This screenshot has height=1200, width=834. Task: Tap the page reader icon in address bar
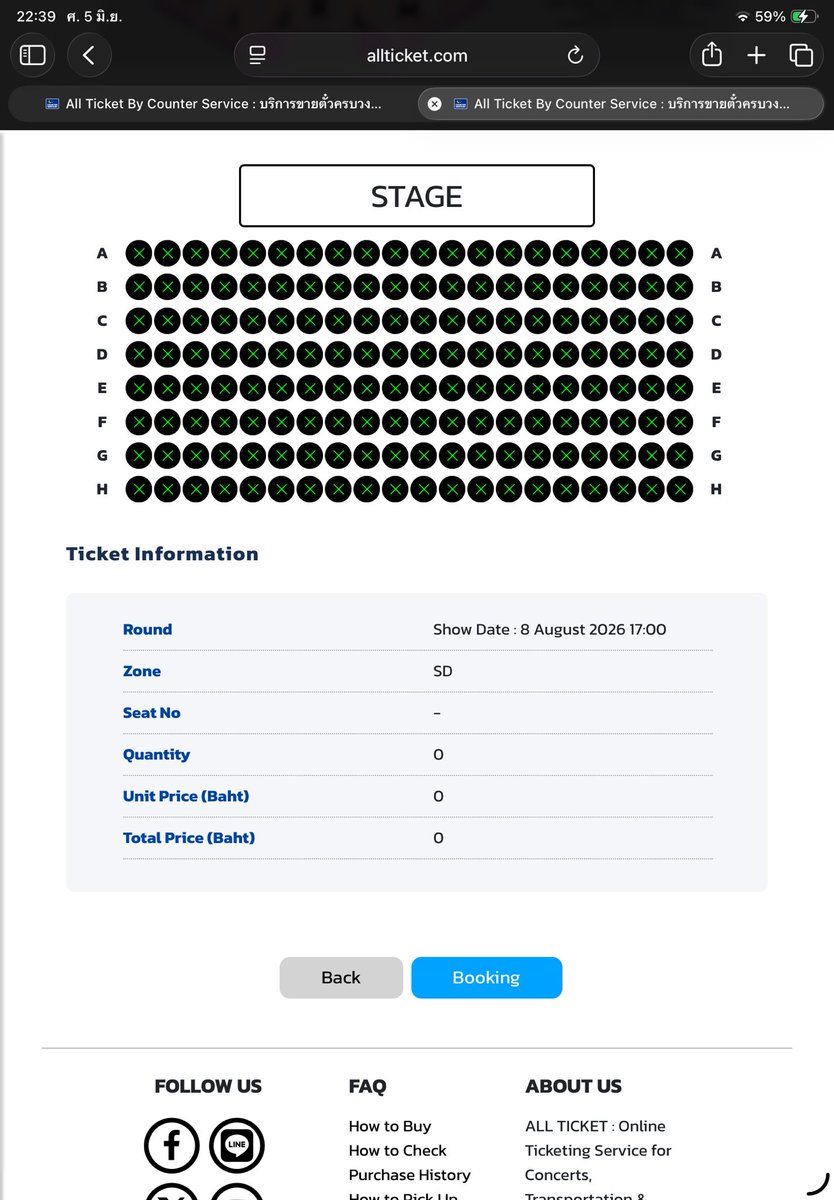(258, 56)
